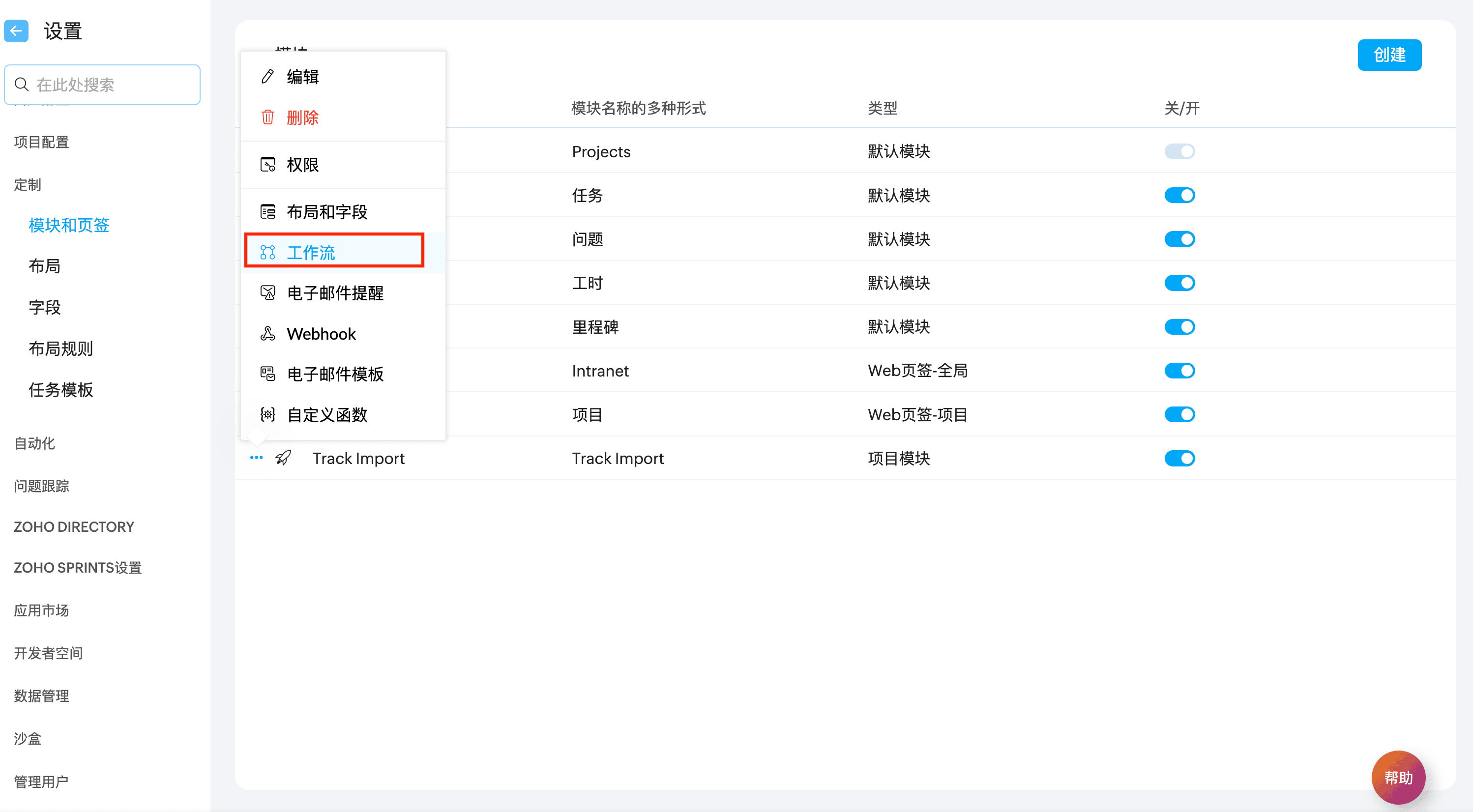This screenshot has height=812, width=1473.
Task: Toggle off the 任务 module switch
Action: (1179, 196)
